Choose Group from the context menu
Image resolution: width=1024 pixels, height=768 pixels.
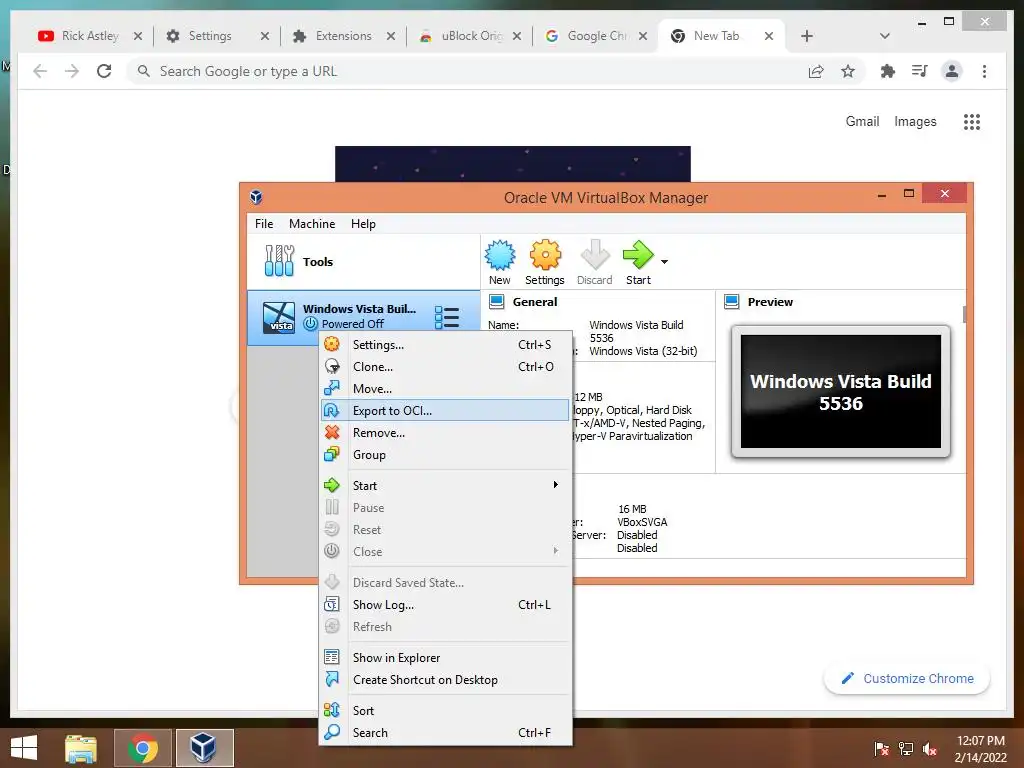pos(445,455)
